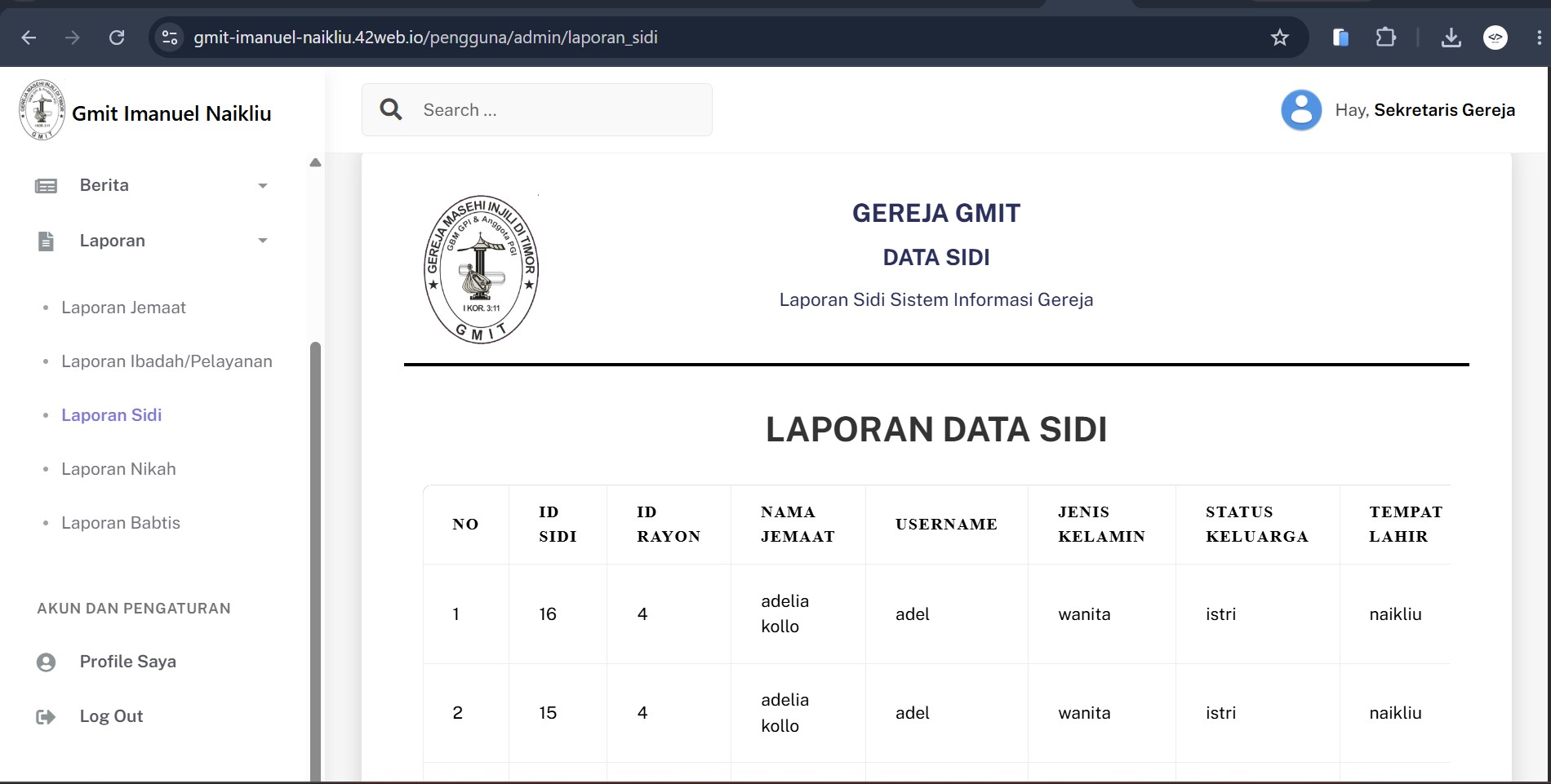Click ID SIDI cell value 16
The image size is (1551, 784).
548,614
